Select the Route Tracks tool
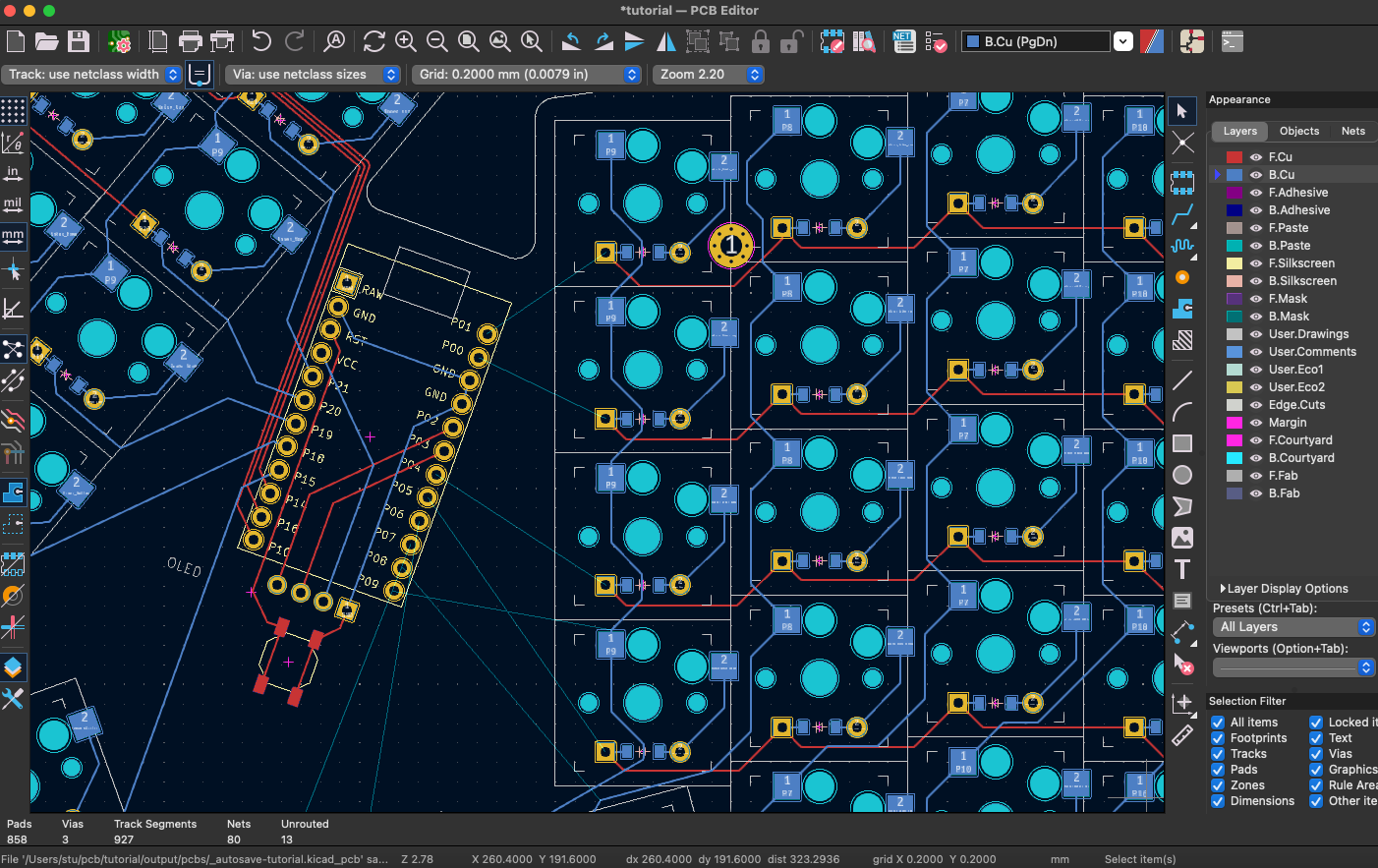 pyautogui.click(x=1182, y=215)
